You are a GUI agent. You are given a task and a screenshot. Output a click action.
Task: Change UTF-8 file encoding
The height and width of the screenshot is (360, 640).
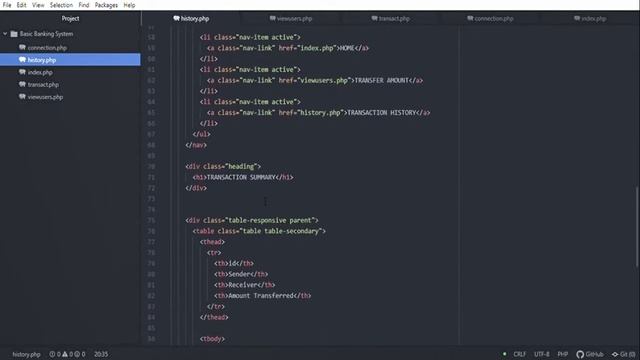pyautogui.click(x=542, y=354)
